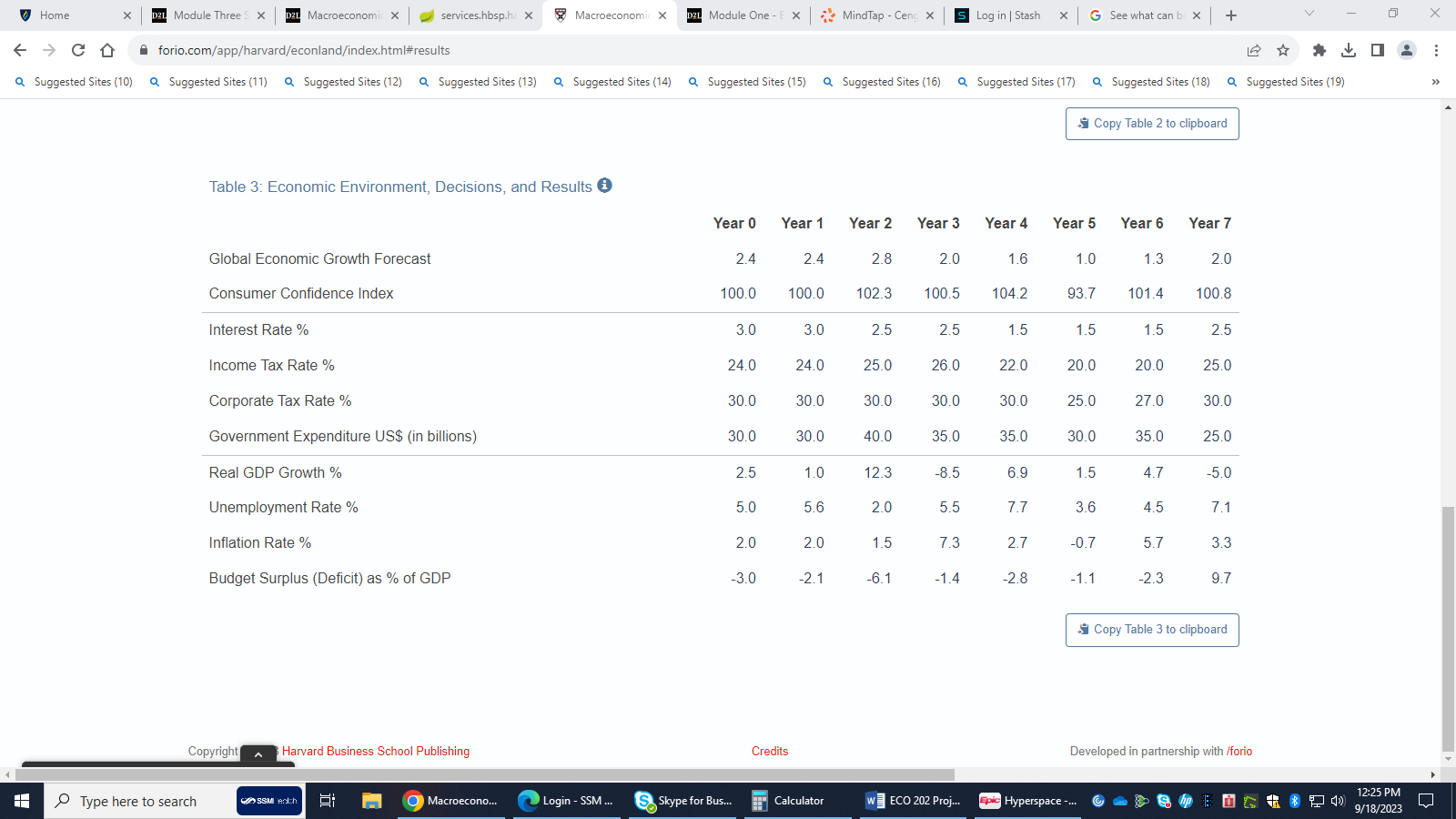Click the bookmark star in the address bar
The image size is (1456, 819).
1284,51
